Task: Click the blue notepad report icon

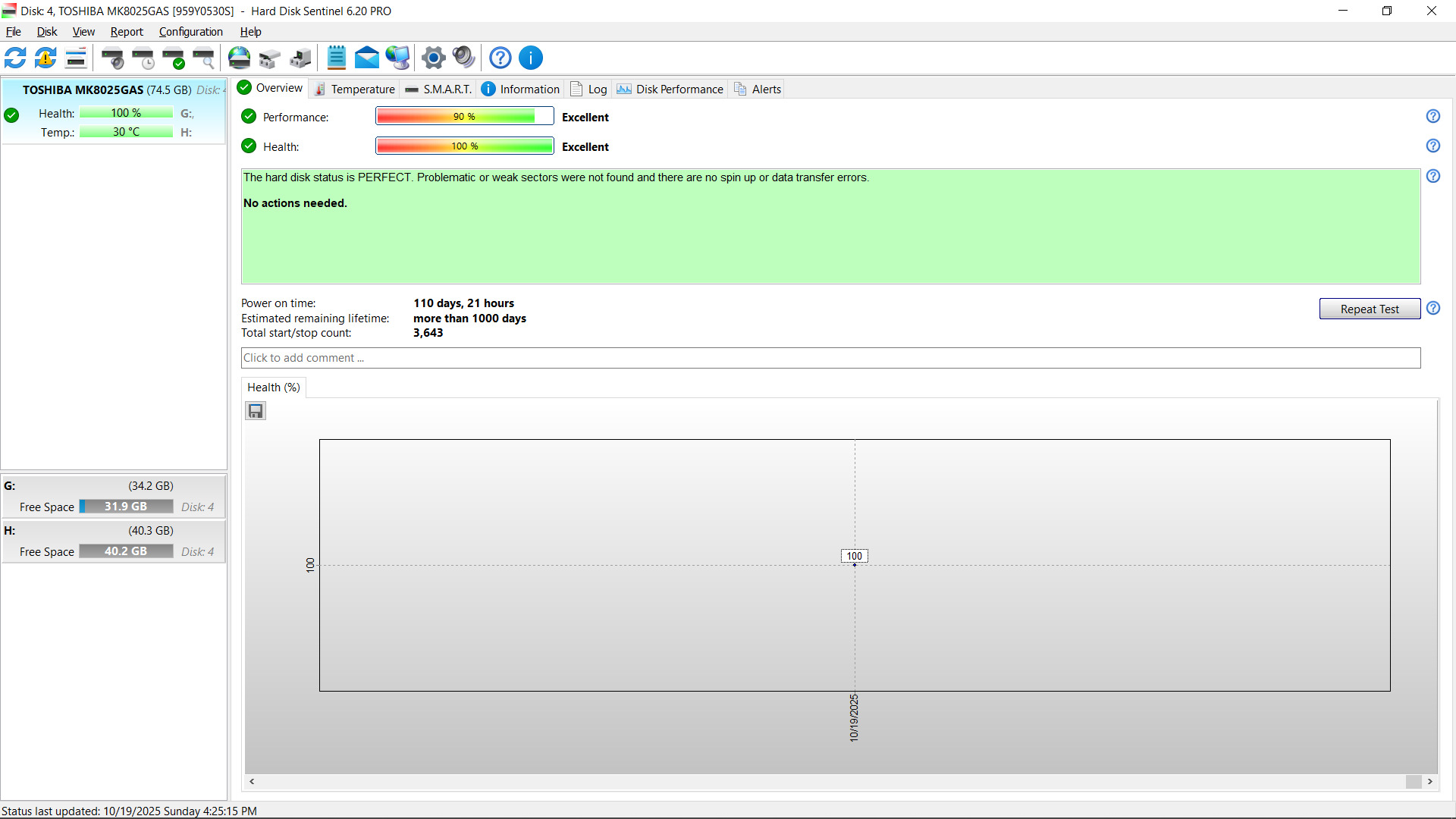Action: tap(336, 58)
